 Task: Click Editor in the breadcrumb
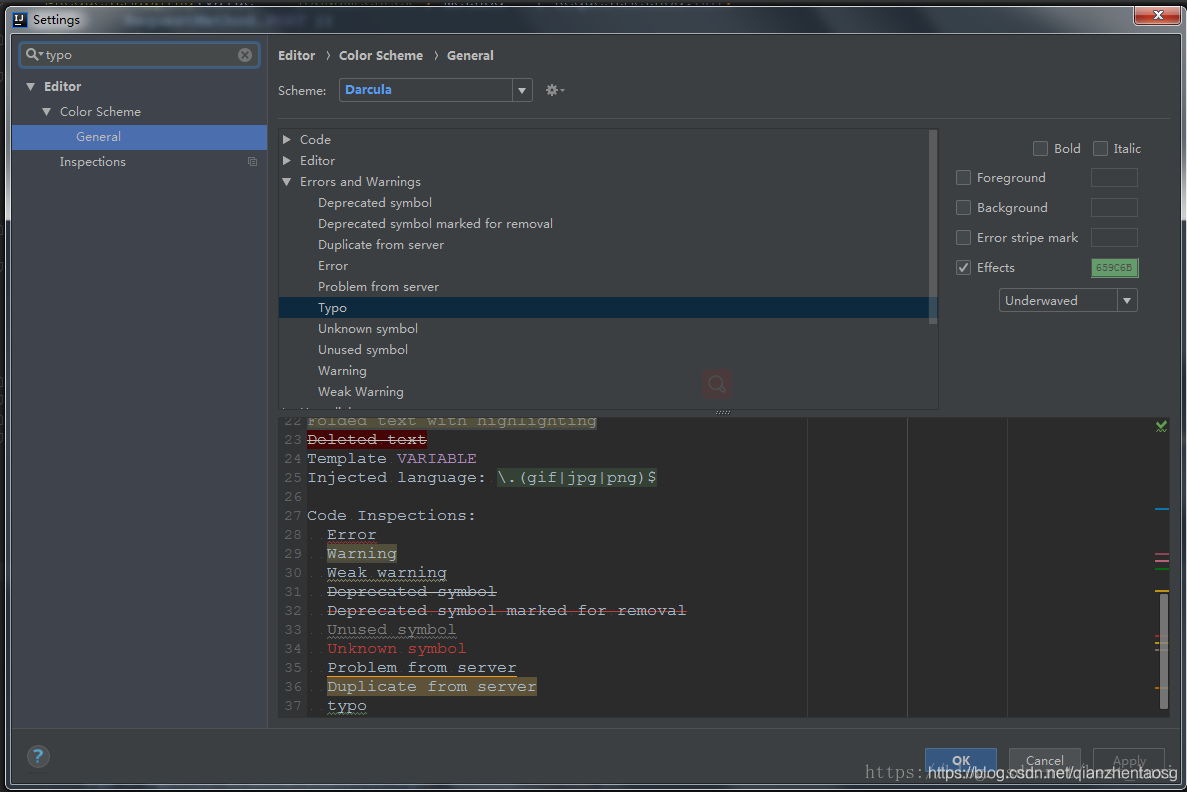pos(296,55)
